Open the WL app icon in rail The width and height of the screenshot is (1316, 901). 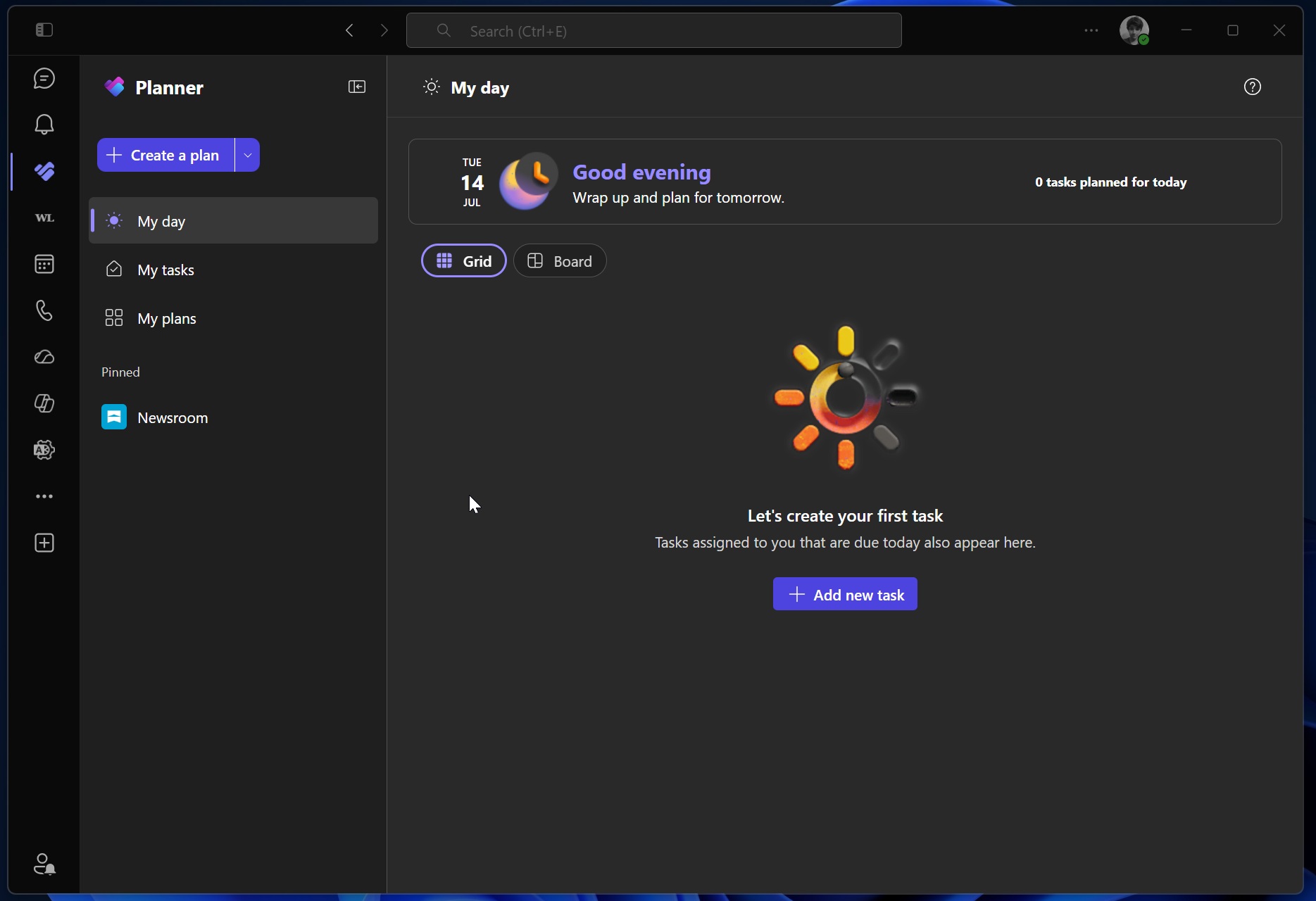tap(44, 218)
